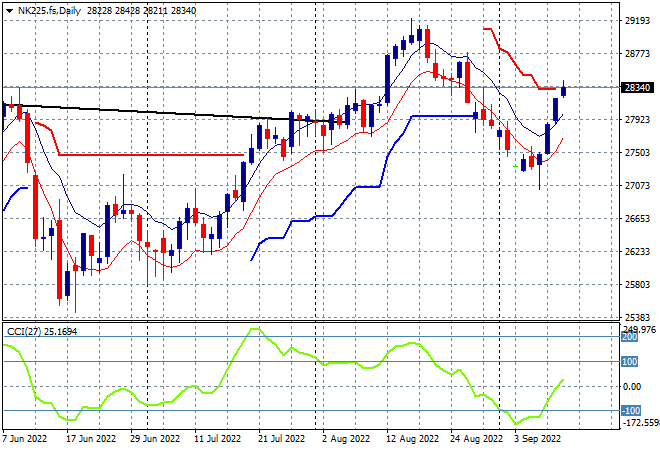Viewport: 660px width, 450px height.
Task: Click the CCI(27) 25.1694 indicator label
Action: (x=42, y=332)
